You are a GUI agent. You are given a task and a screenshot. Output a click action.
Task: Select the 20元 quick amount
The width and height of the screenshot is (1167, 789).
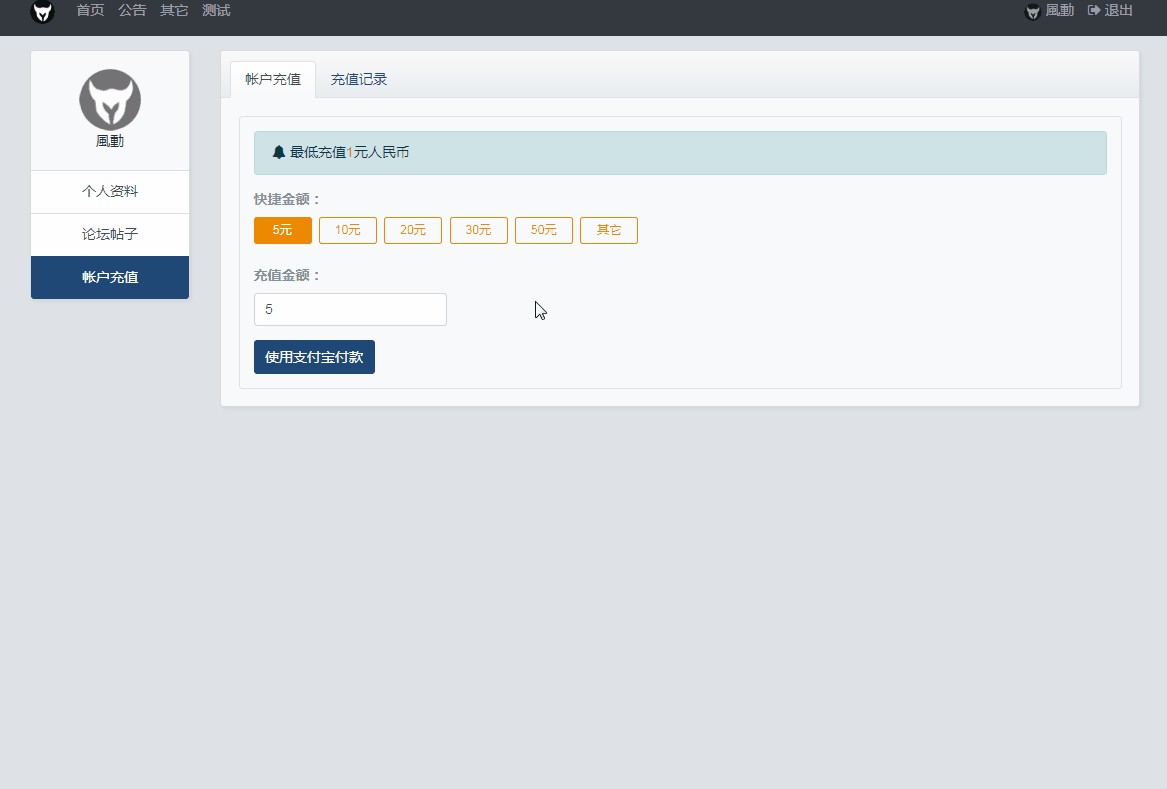[x=413, y=230]
